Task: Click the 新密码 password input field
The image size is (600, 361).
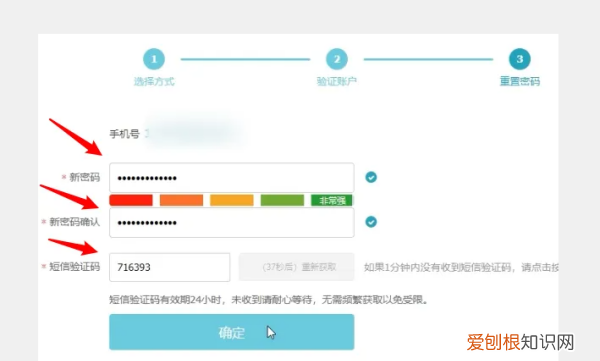Action: point(232,178)
